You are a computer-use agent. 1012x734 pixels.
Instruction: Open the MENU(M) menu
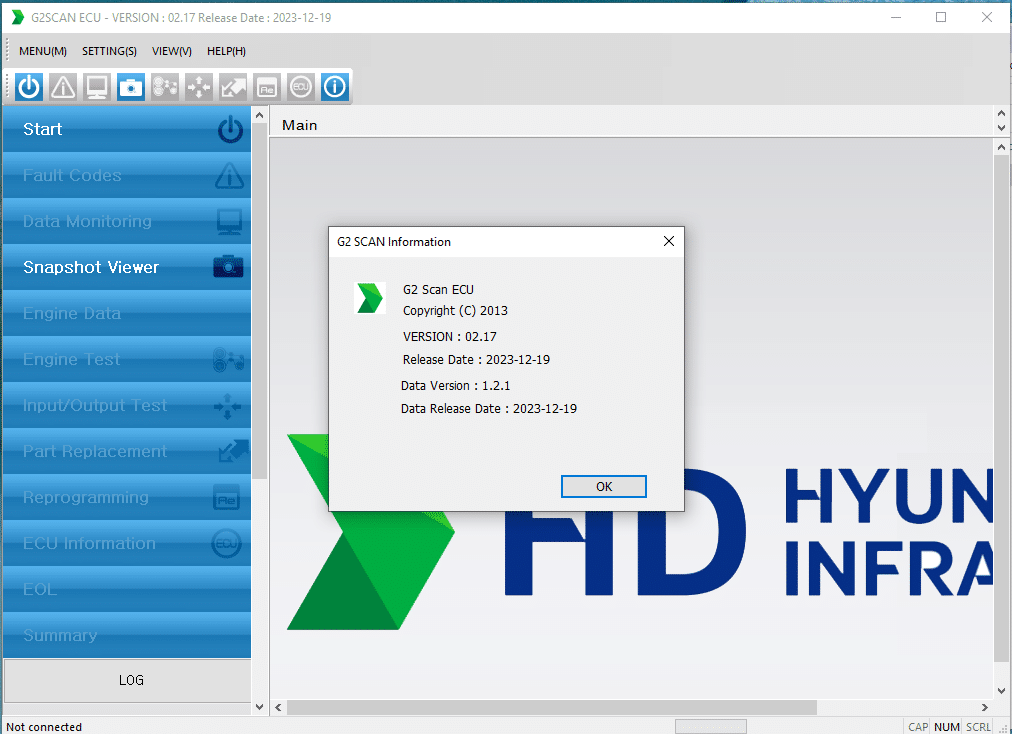pos(42,51)
